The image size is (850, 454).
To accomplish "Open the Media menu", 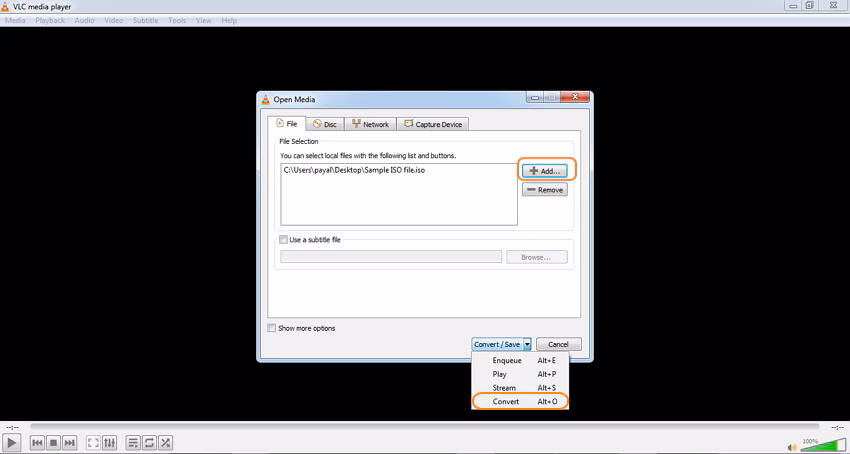I will click(x=15, y=21).
